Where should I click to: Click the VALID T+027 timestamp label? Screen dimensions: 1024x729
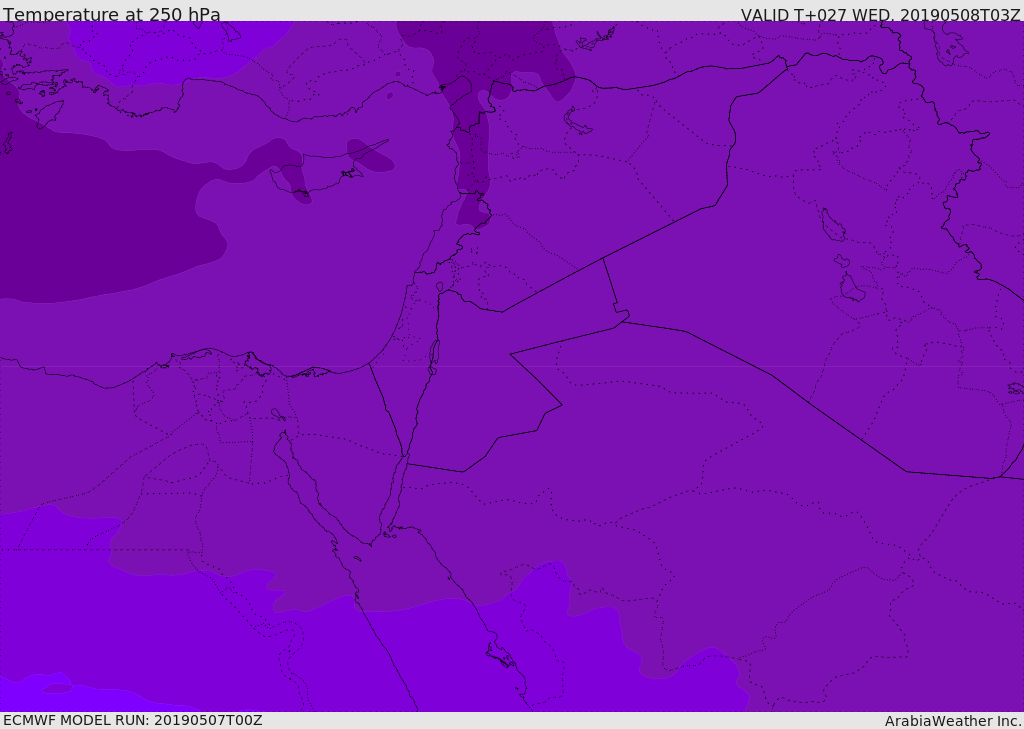880,15
